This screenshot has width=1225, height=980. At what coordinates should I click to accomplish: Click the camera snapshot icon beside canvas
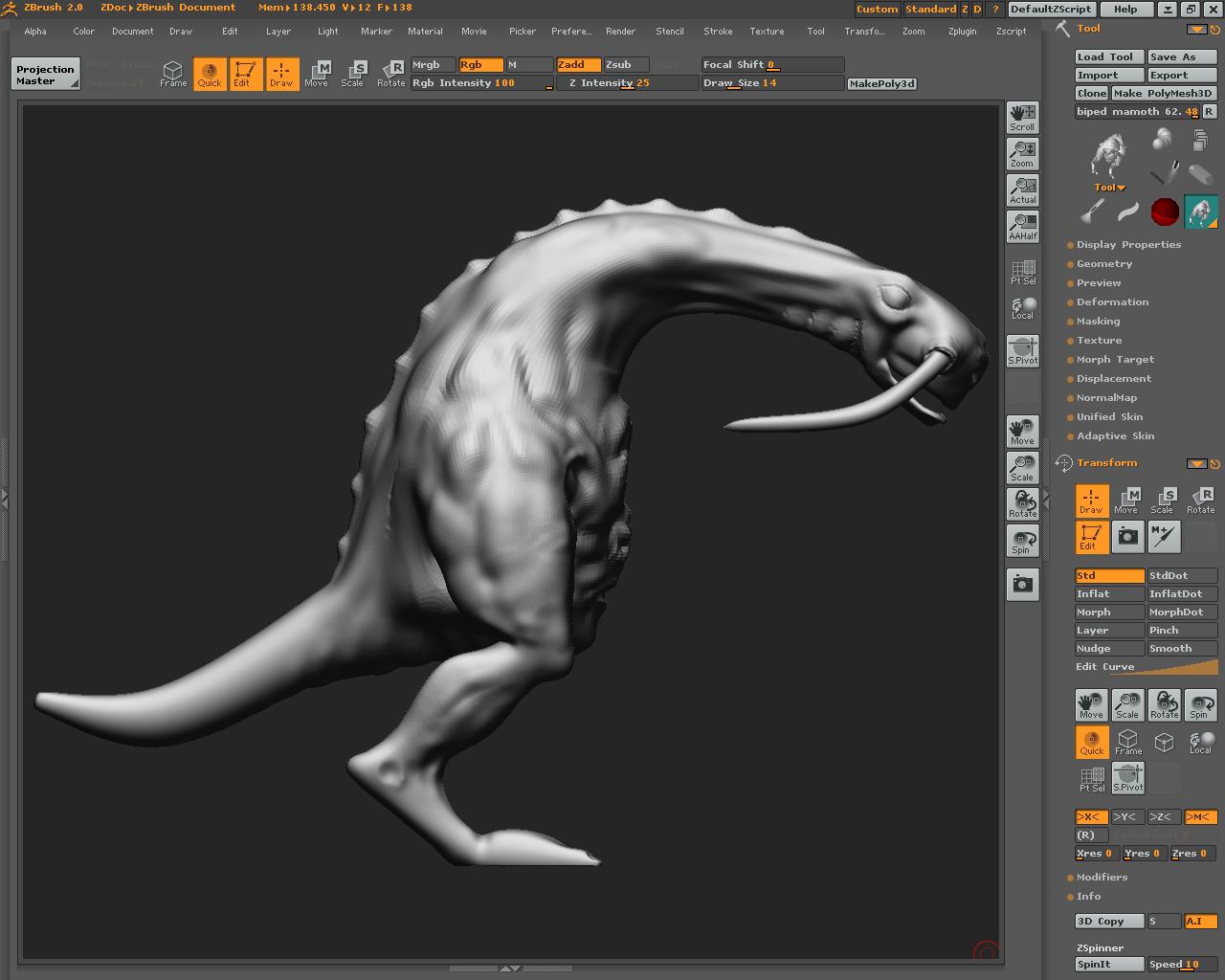click(1022, 585)
